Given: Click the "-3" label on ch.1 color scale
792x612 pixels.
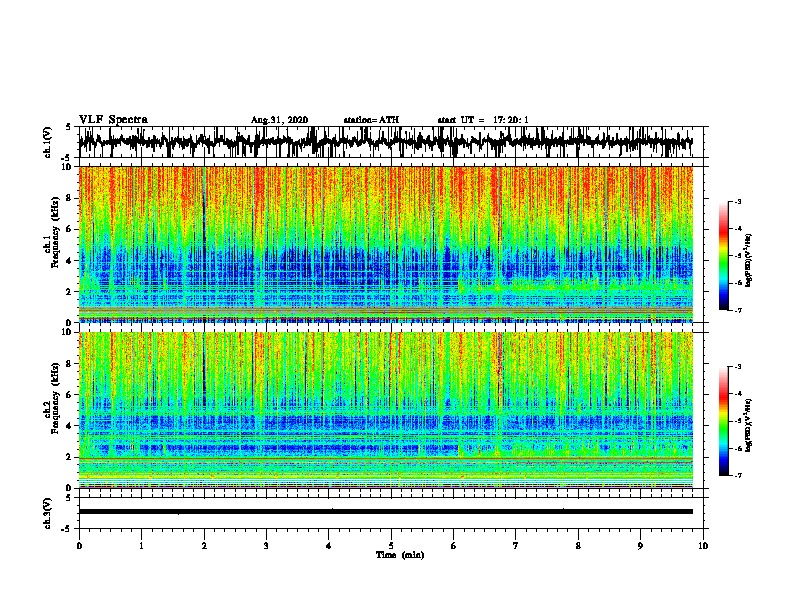Looking at the screenshot, I should 737,202.
